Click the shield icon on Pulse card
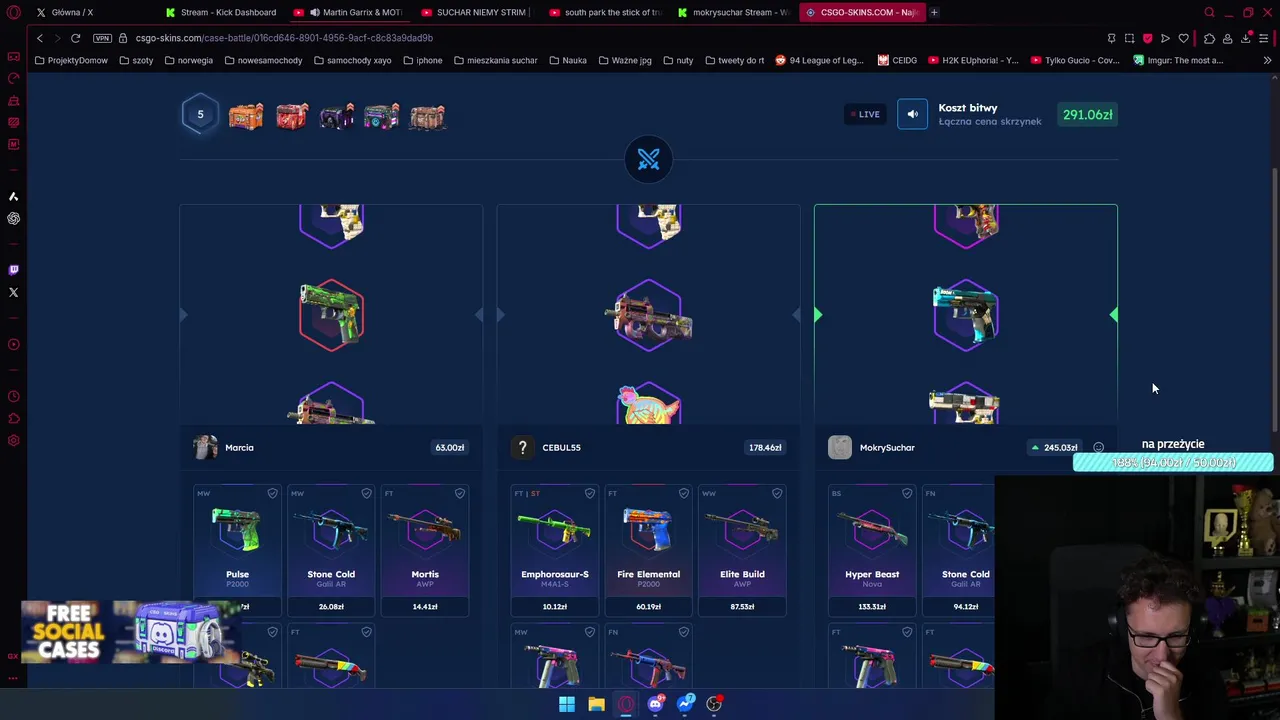The width and height of the screenshot is (1280, 720). 272,493
